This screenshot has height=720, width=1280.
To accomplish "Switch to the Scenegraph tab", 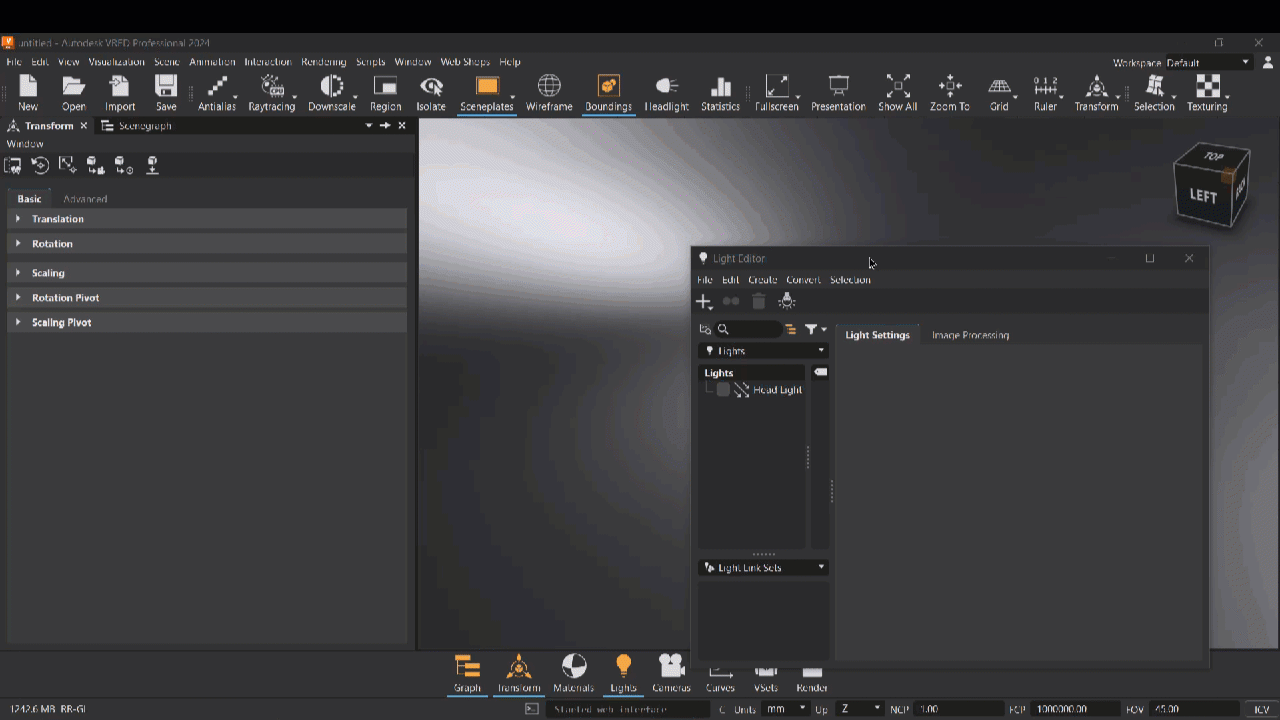I will point(137,126).
